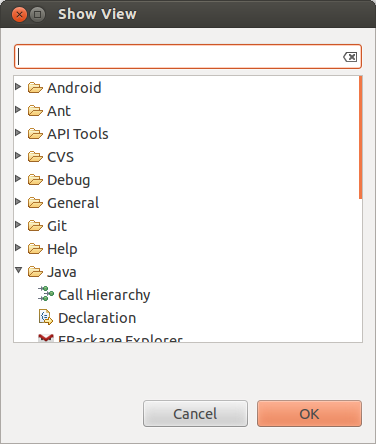This screenshot has width=376, height=444.
Task: Expand the Ant category
Action: [x=18, y=110]
